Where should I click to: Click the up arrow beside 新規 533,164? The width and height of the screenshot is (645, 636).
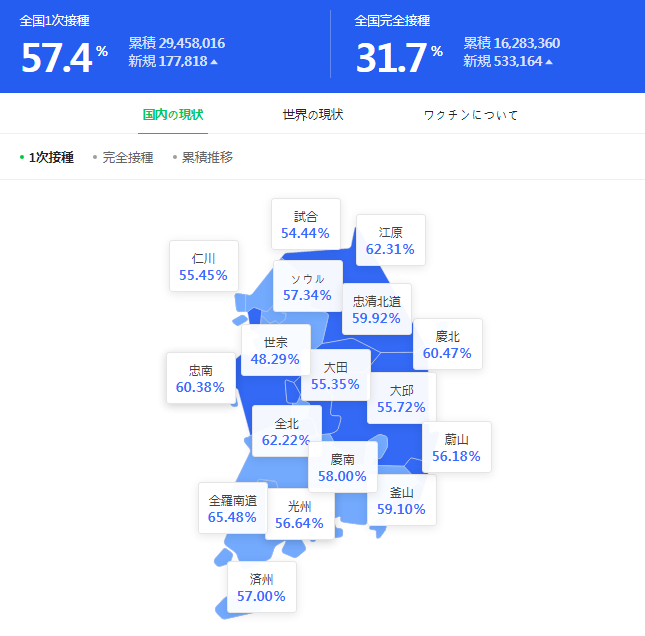549,62
